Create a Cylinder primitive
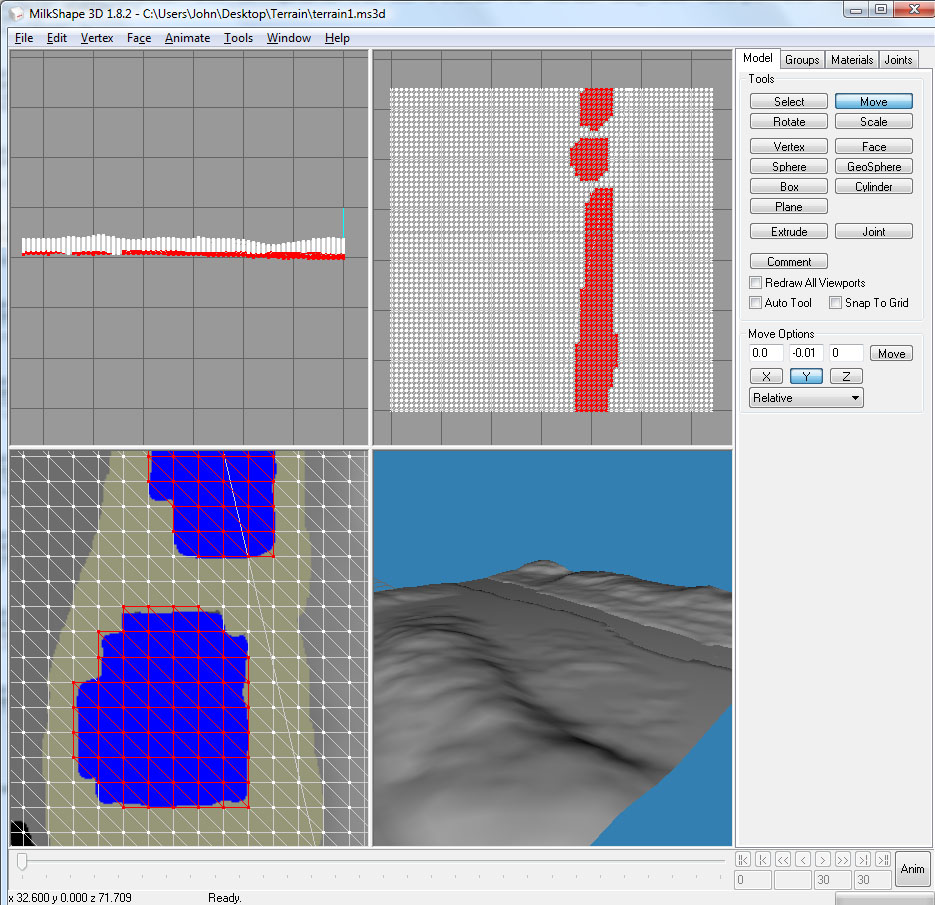Image resolution: width=935 pixels, height=905 pixels. point(874,187)
